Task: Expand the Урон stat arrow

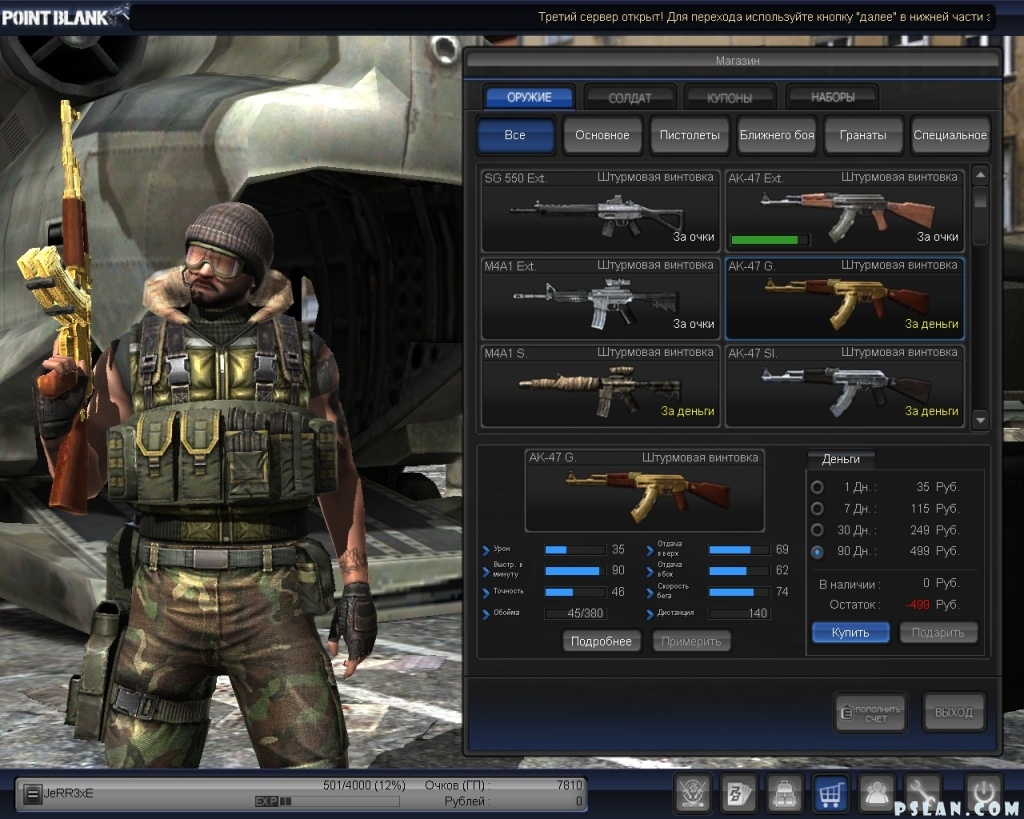Action: coord(486,550)
